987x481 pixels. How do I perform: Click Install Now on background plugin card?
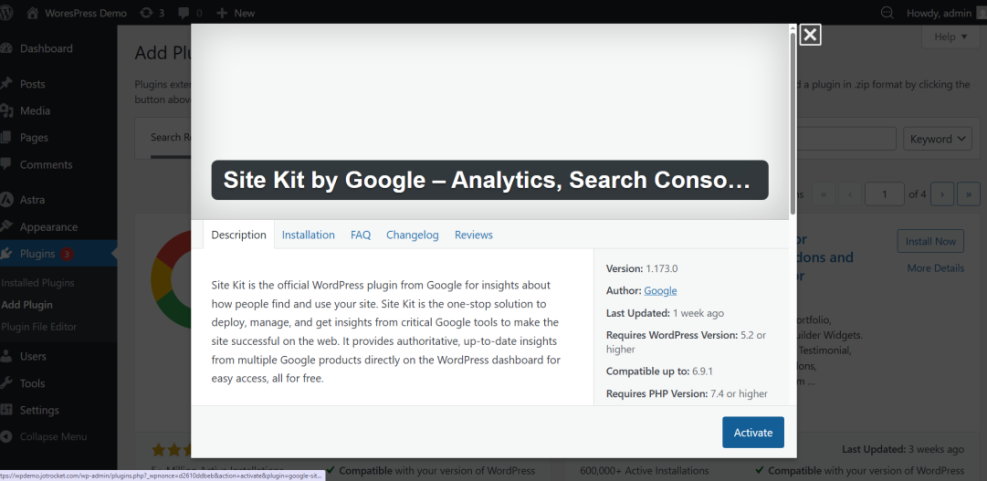930,241
